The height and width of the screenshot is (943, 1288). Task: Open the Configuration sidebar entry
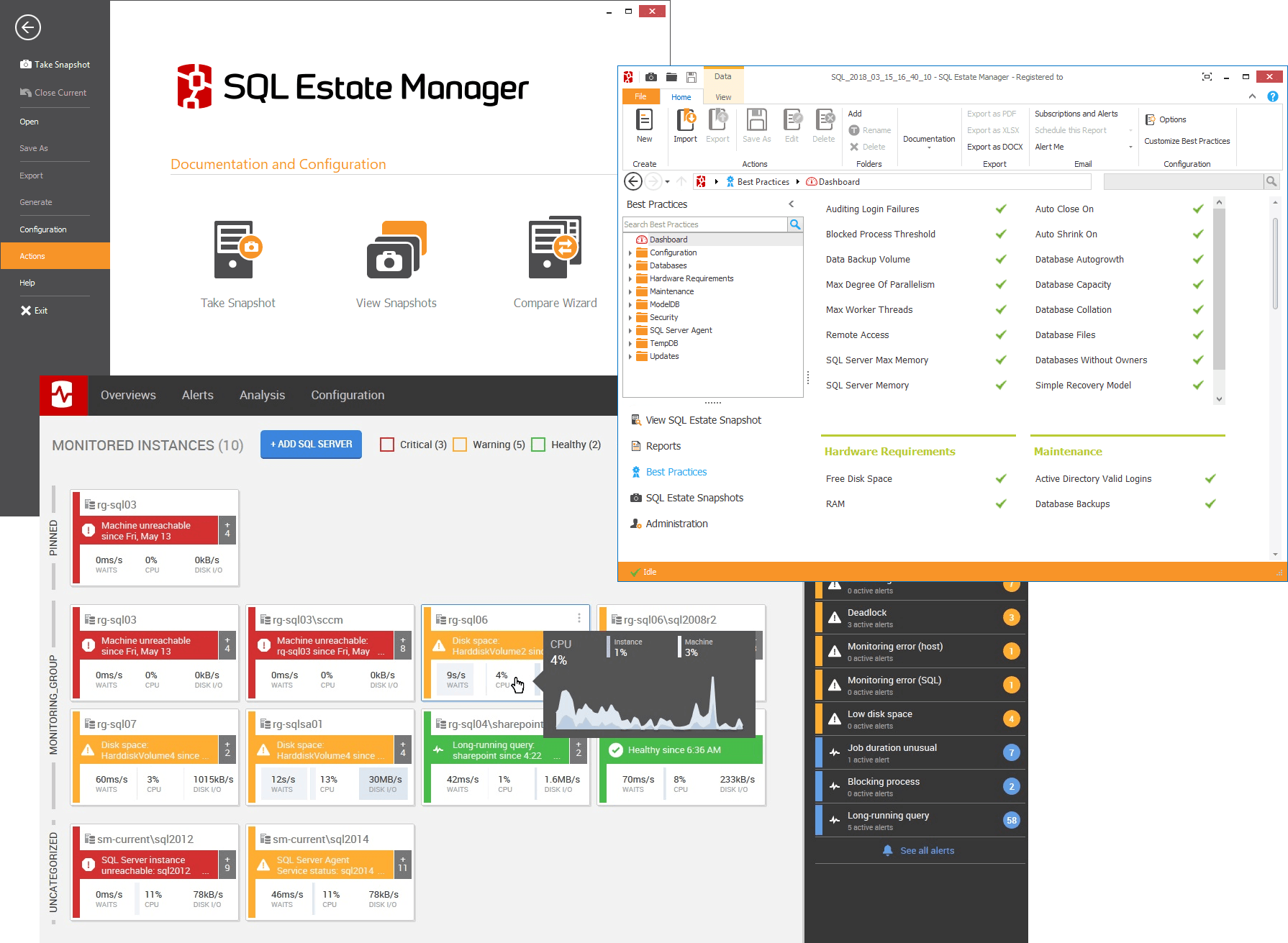point(43,229)
